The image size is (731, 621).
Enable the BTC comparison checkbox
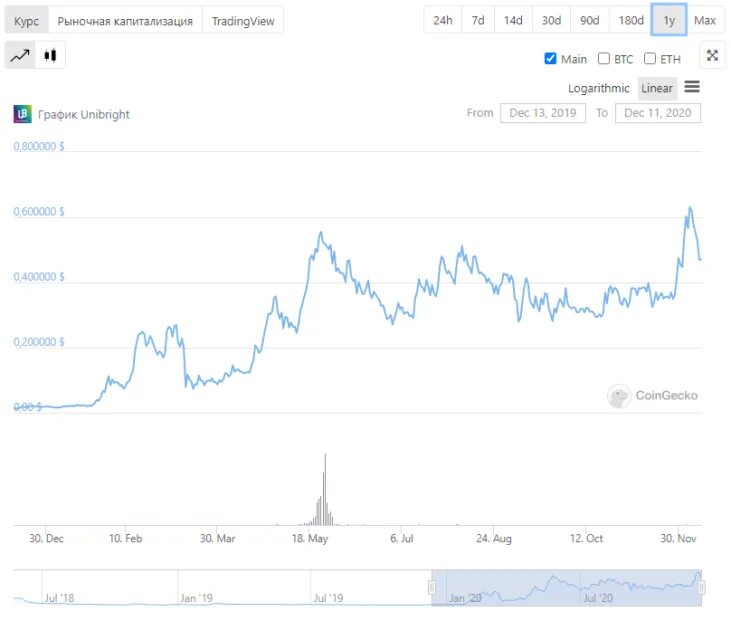pyautogui.click(x=604, y=58)
